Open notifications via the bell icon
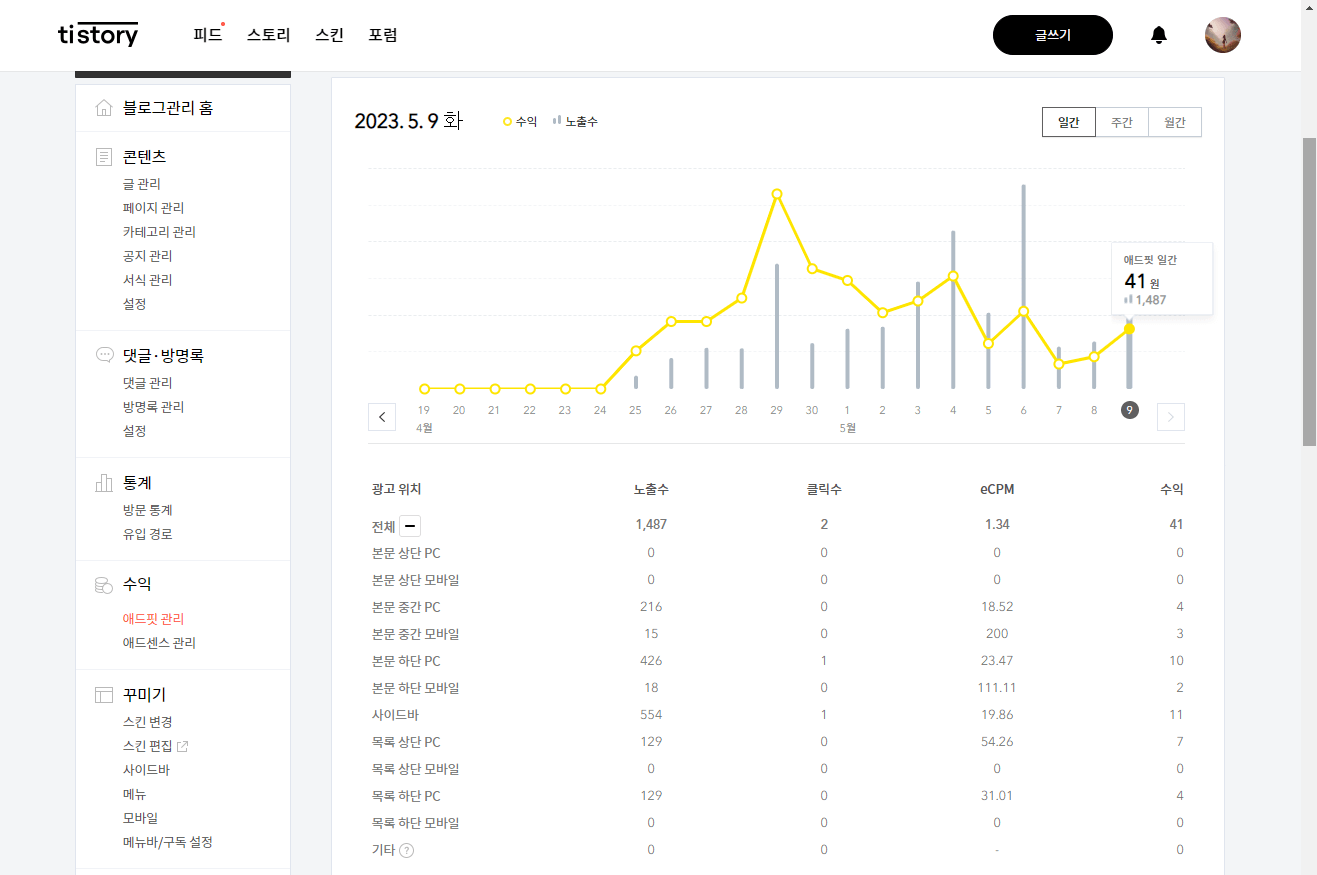 pos(1158,34)
